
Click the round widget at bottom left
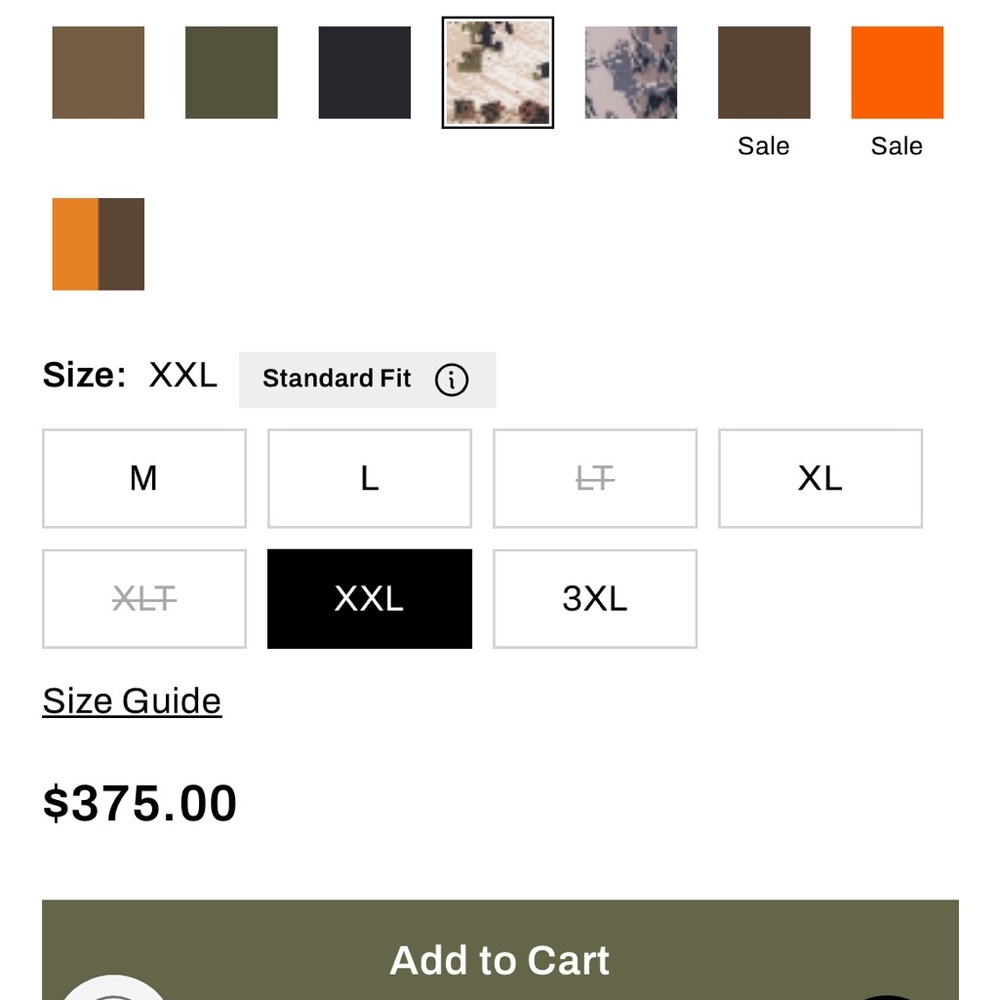114,988
